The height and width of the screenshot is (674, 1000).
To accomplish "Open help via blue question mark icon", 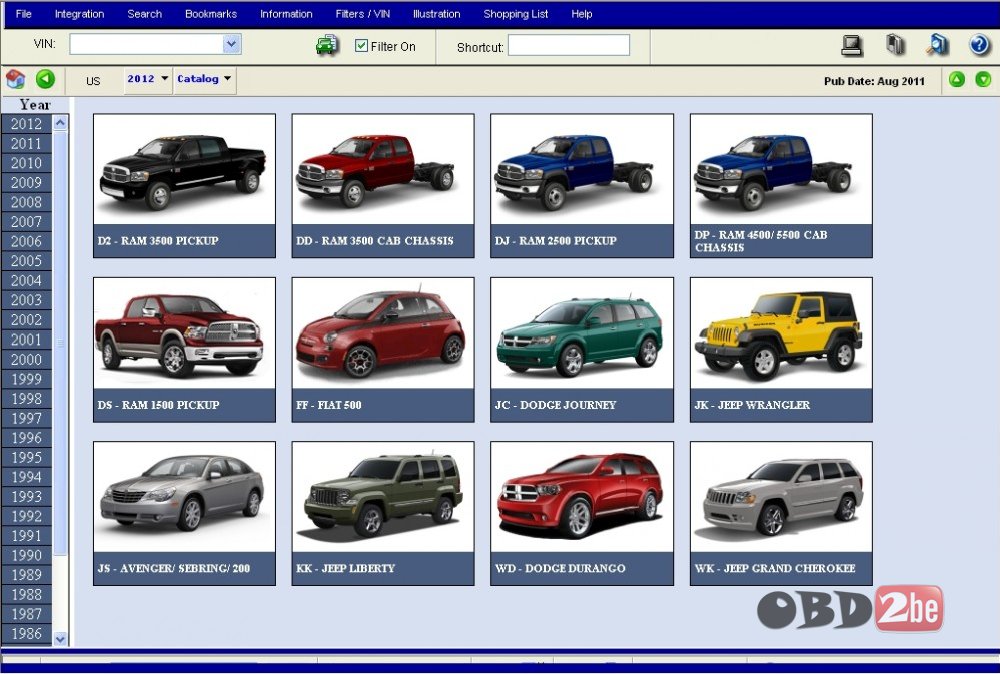I will pyautogui.click(x=979, y=45).
